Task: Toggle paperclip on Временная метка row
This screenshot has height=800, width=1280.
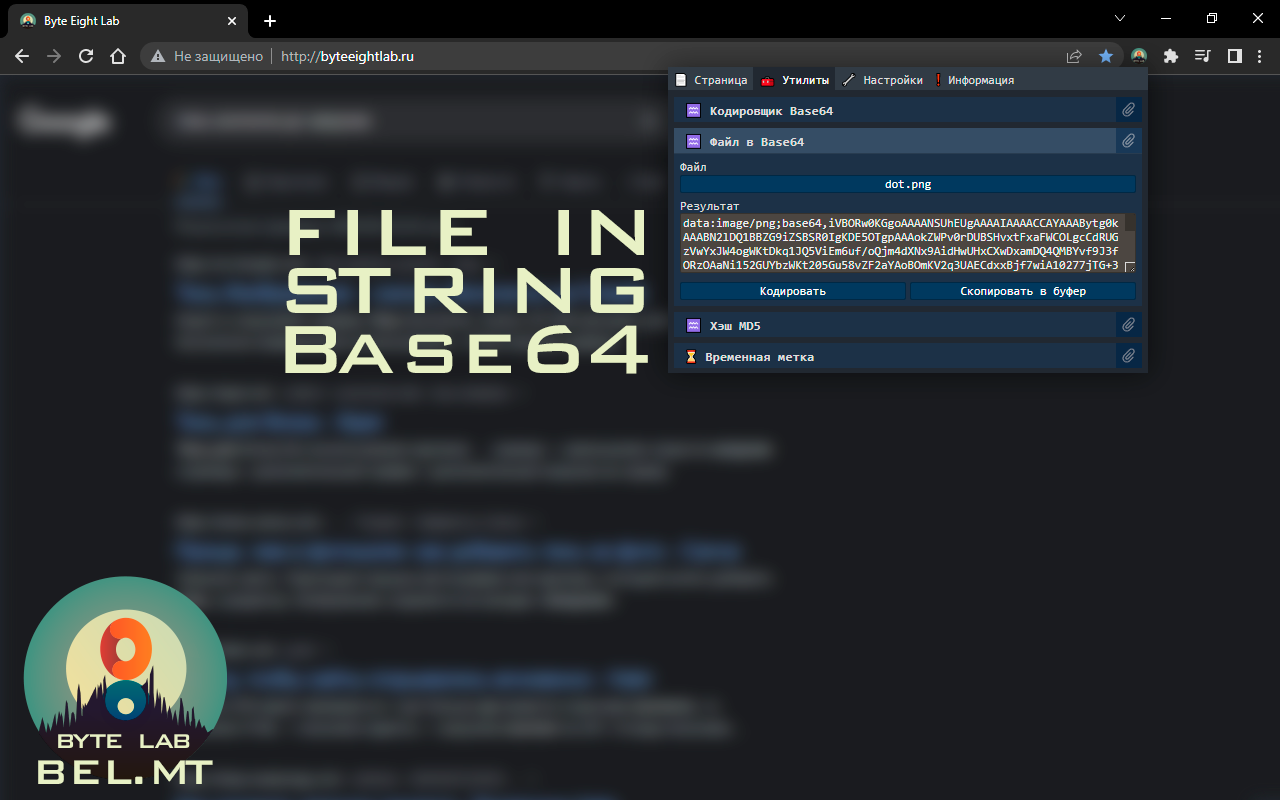Action: (1128, 356)
